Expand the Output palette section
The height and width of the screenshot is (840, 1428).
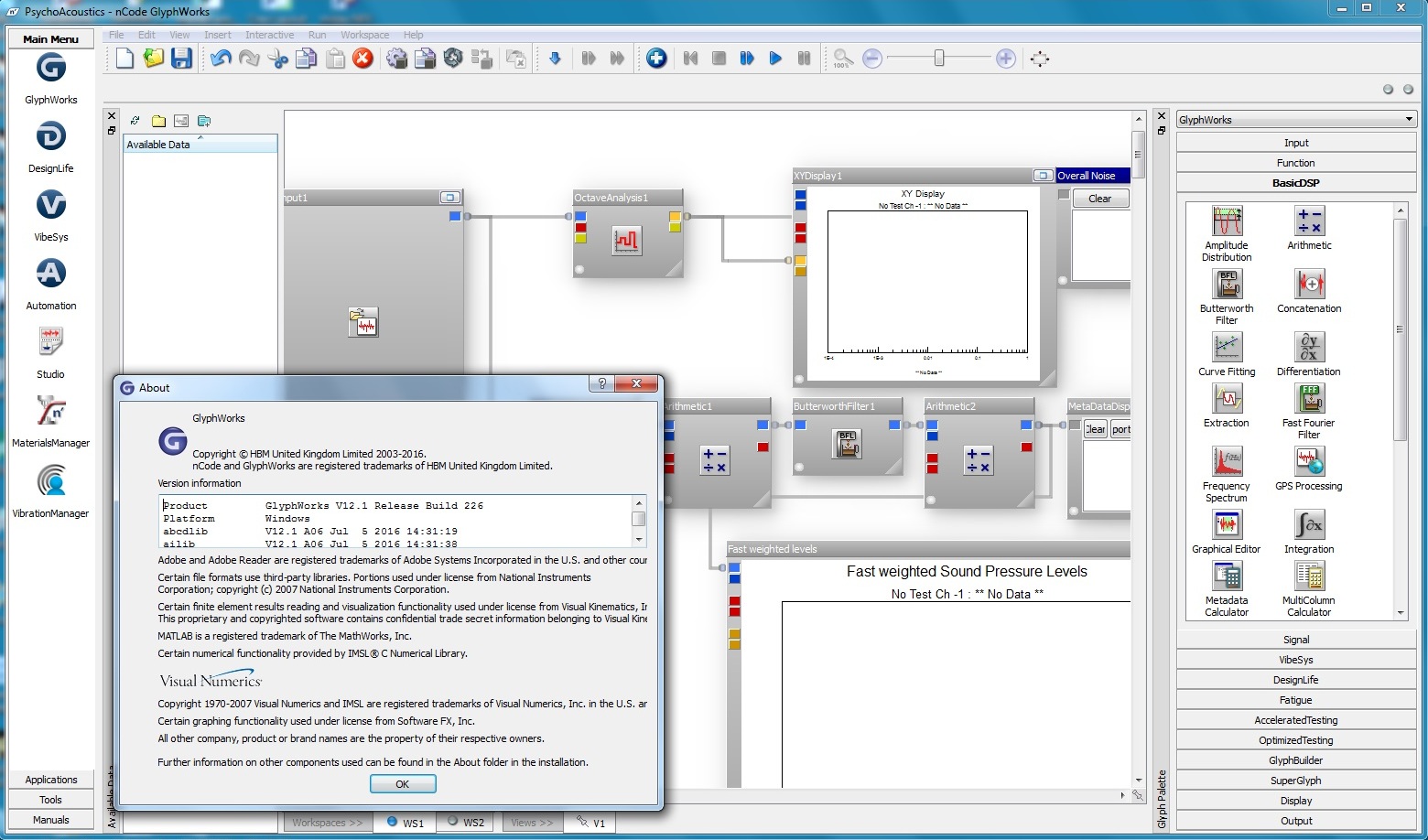[x=1296, y=821]
